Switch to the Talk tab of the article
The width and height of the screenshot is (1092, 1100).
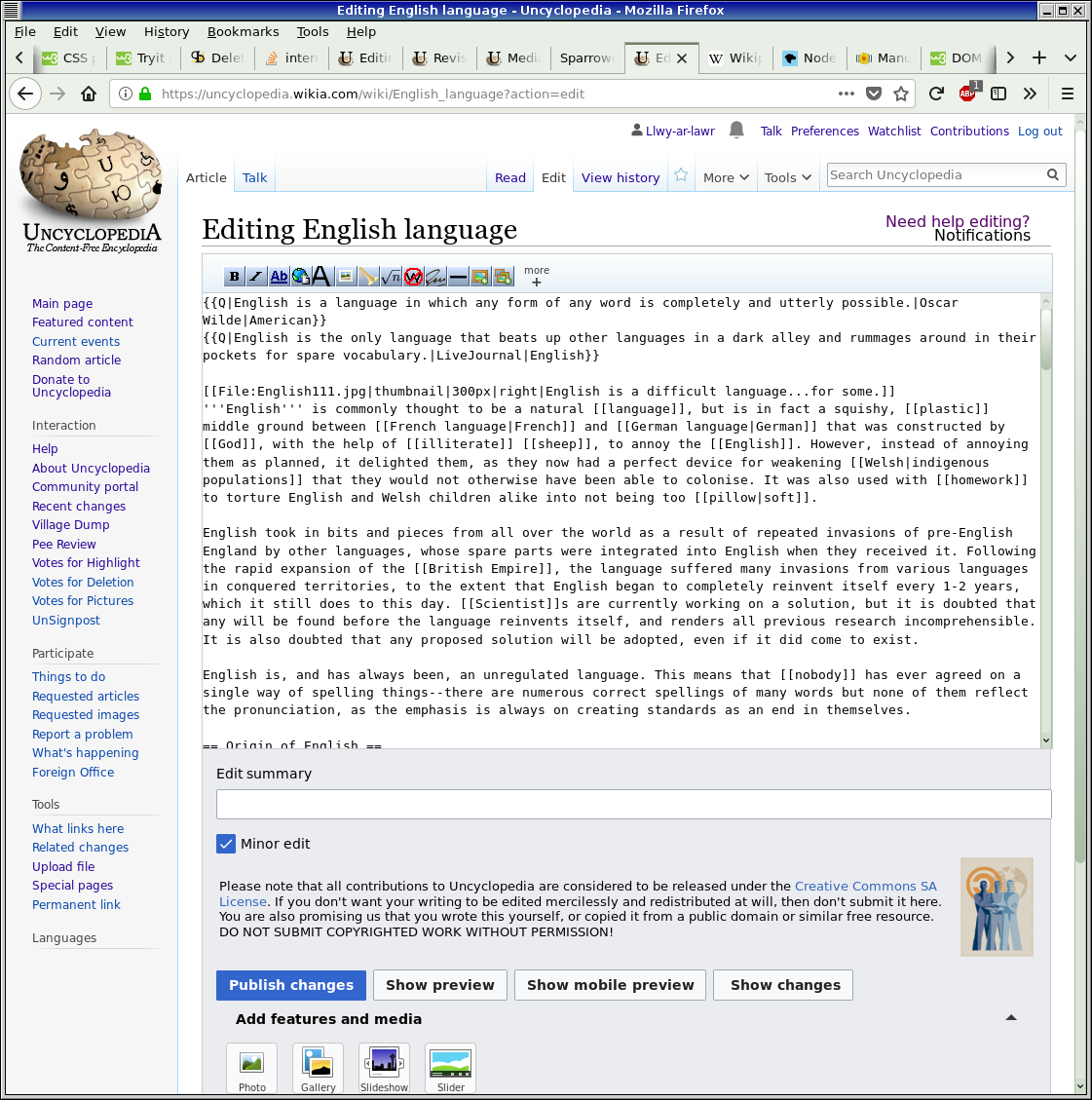(255, 177)
